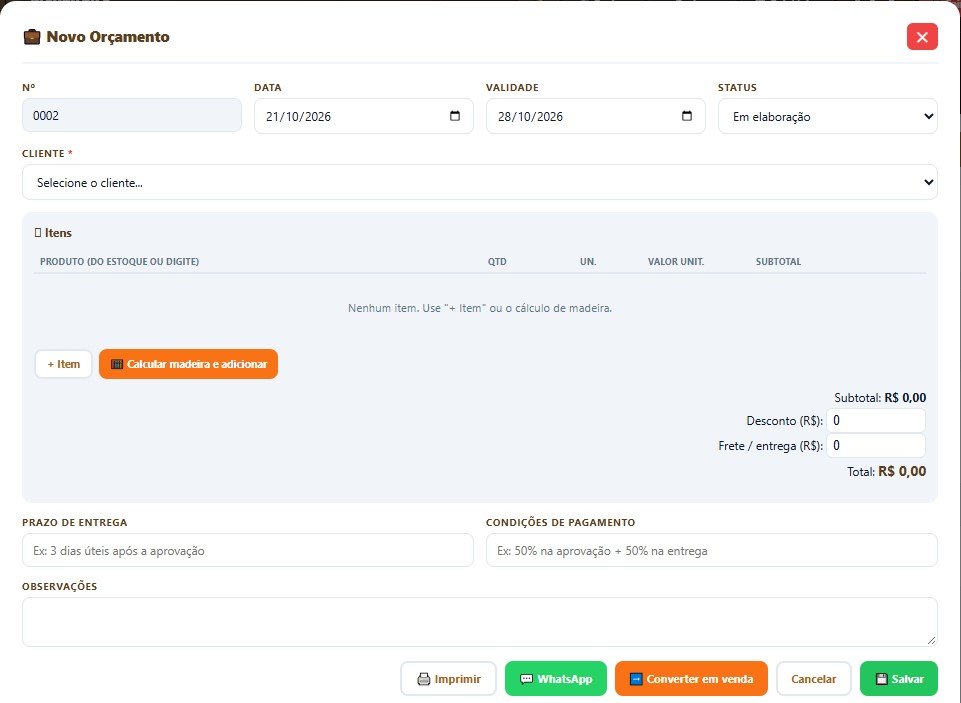Click the Prazo de entrega text field
961x703 pixels.
point(248,550)
